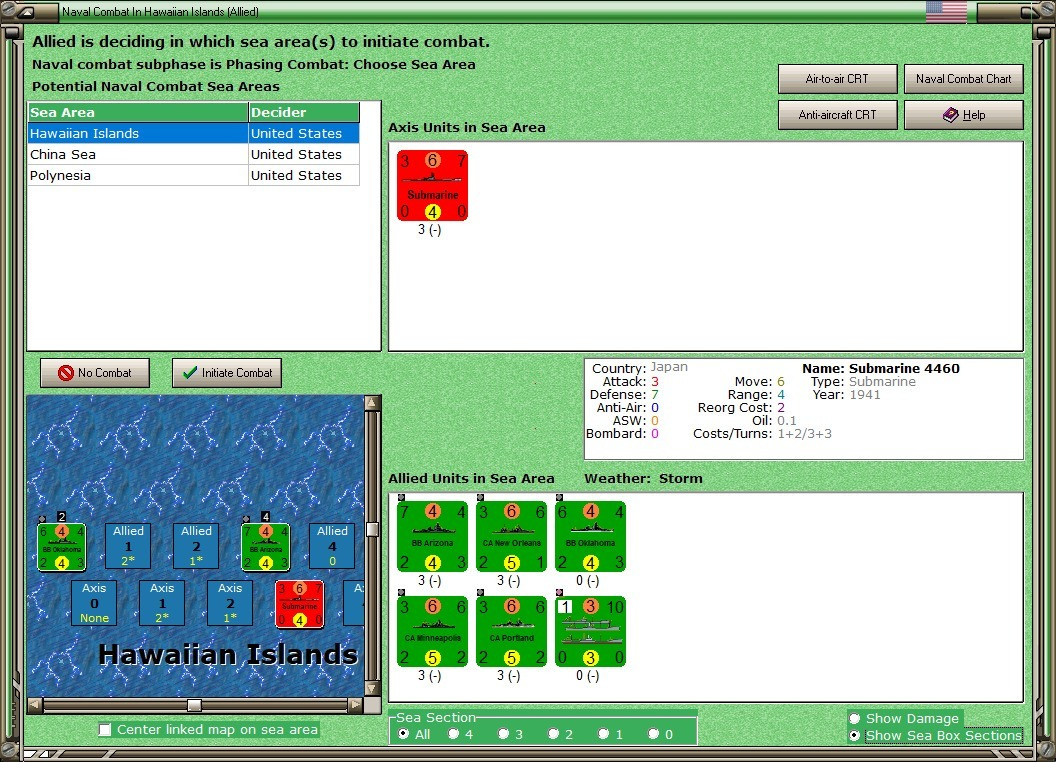Click the Weather: Storm label
This screenshot has width=1056, height=762.
click(x=643, y=478)
